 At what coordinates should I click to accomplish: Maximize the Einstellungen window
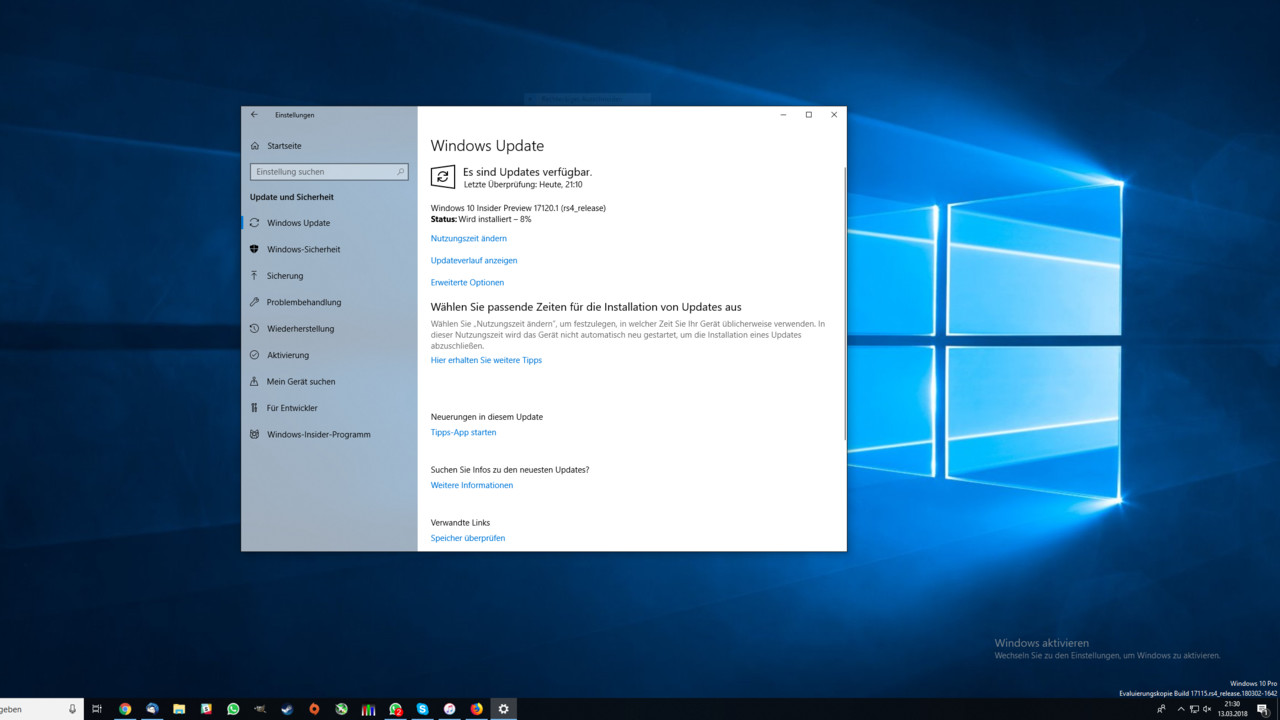click(808, 114)
